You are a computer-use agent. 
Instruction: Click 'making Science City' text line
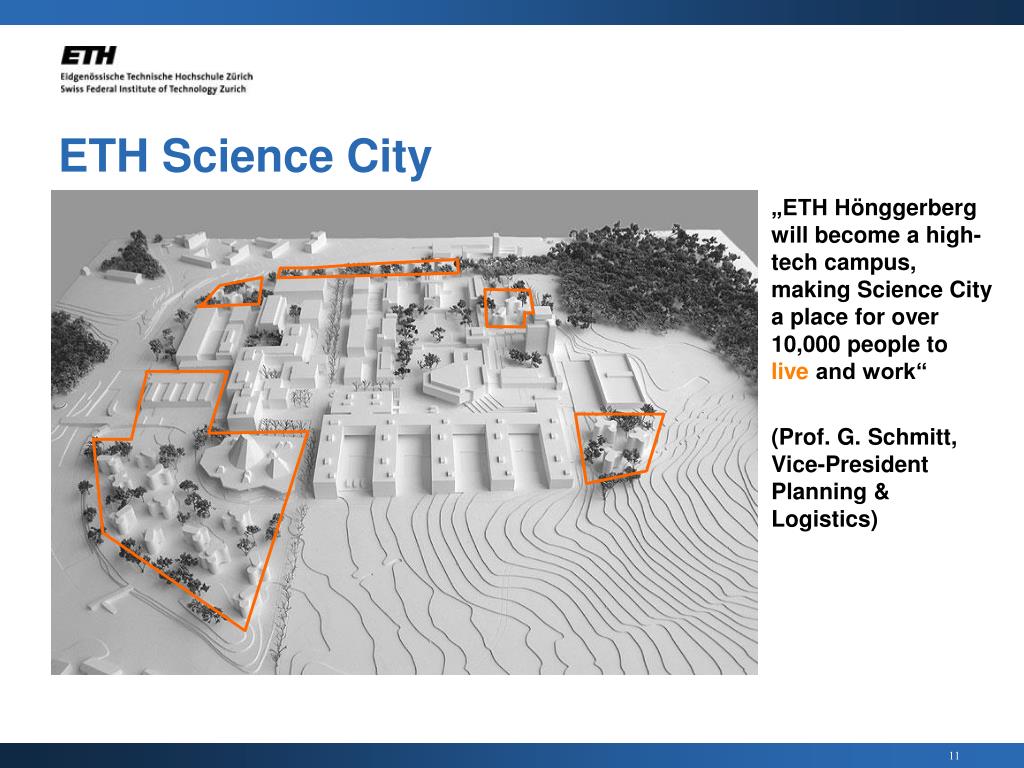[882, 289]
